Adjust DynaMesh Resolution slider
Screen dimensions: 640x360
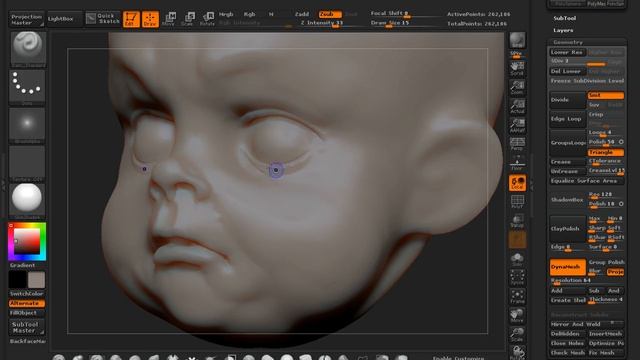tap(586, 281)
